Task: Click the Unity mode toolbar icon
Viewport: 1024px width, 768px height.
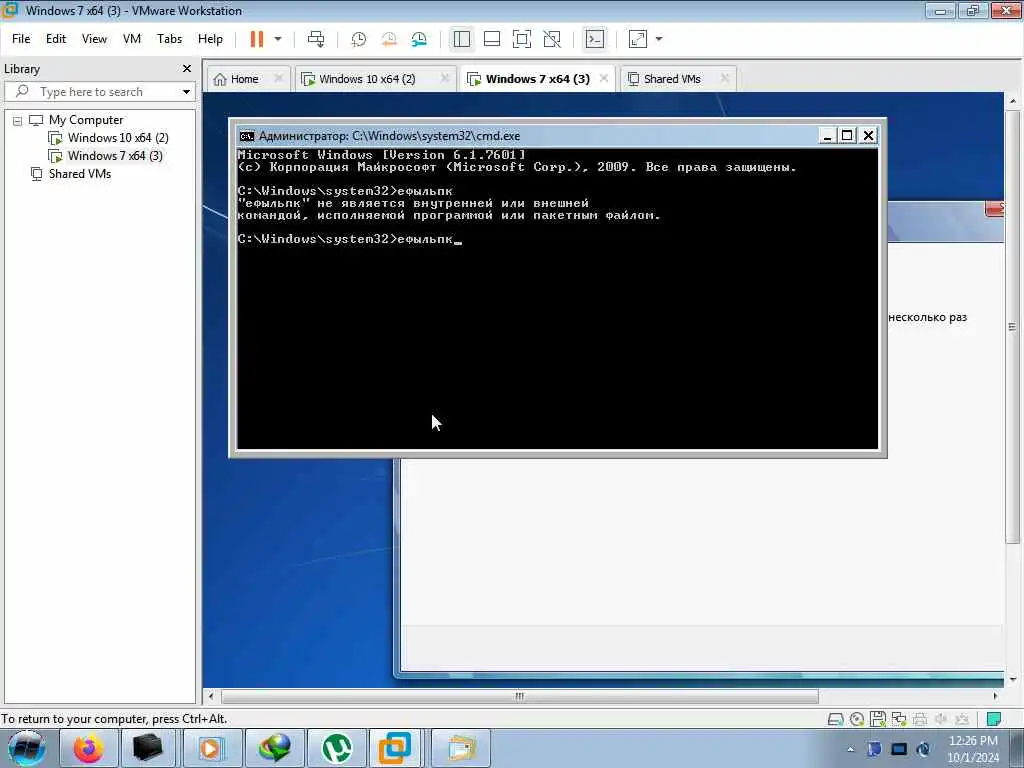Action: click(552, 39)
